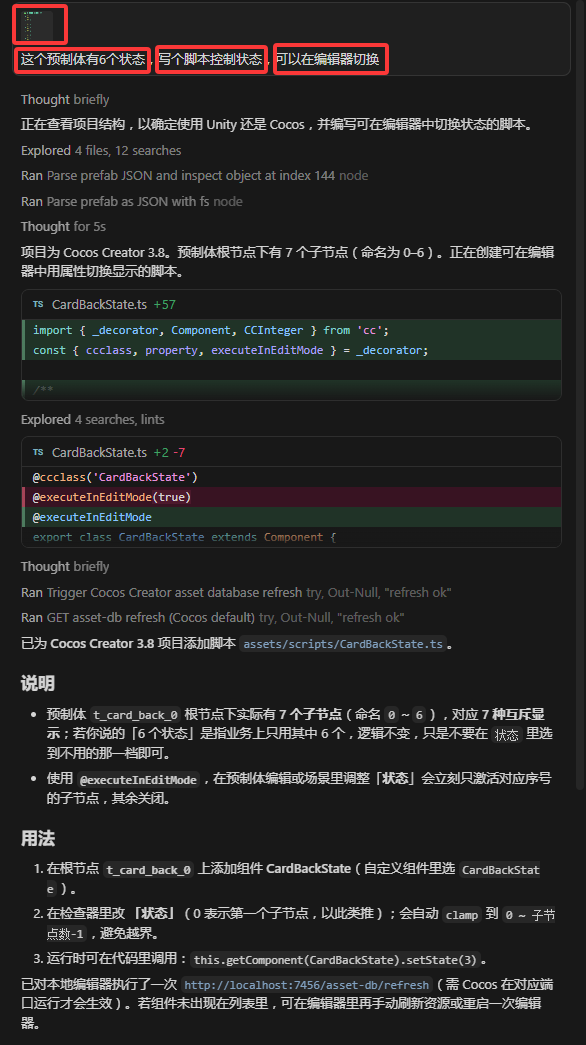Click the '说明' heading

(x=37, y=684)
